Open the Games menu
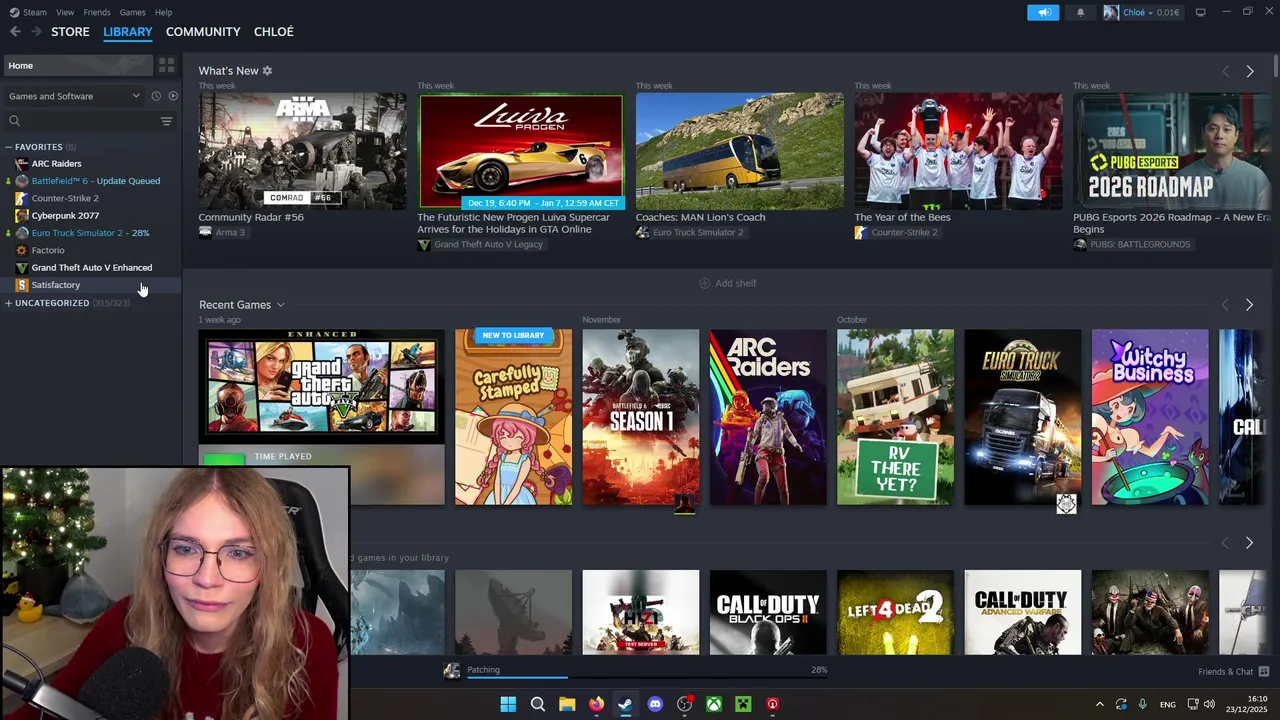 pyautogui.click(x=132, y=12)
